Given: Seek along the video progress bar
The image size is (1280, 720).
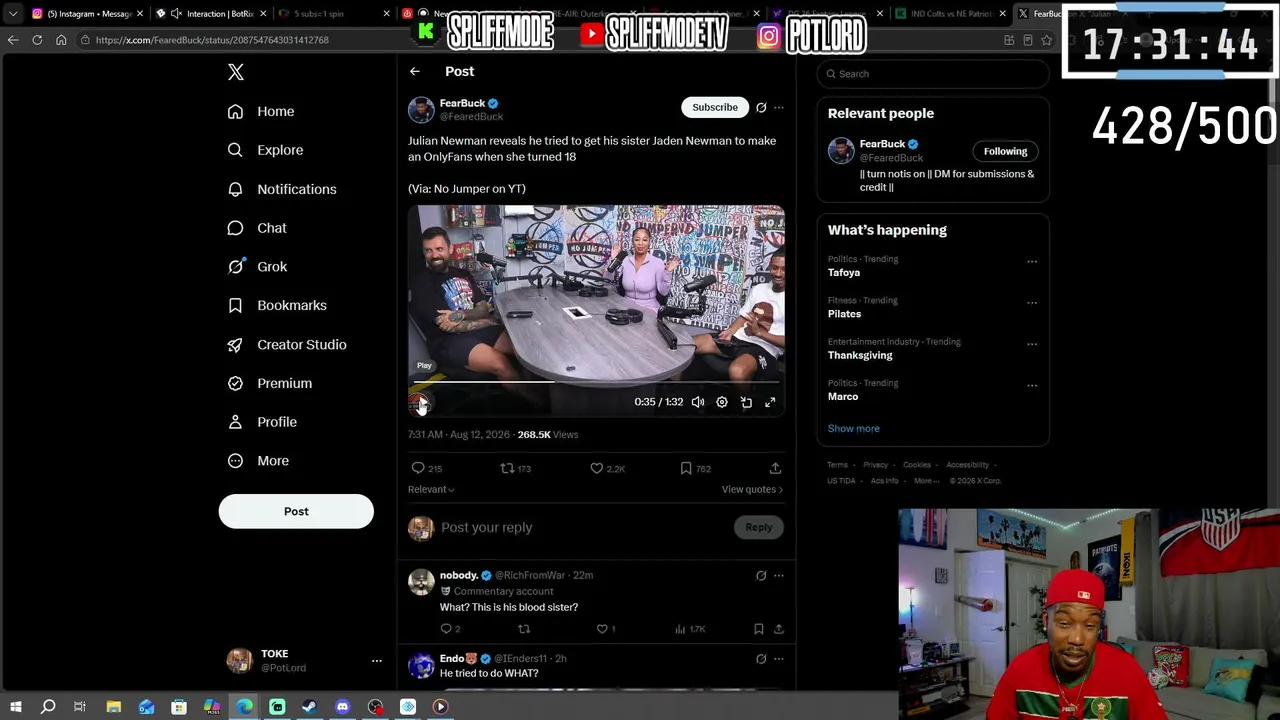Looking at the screenshot, I should (596, 381).
